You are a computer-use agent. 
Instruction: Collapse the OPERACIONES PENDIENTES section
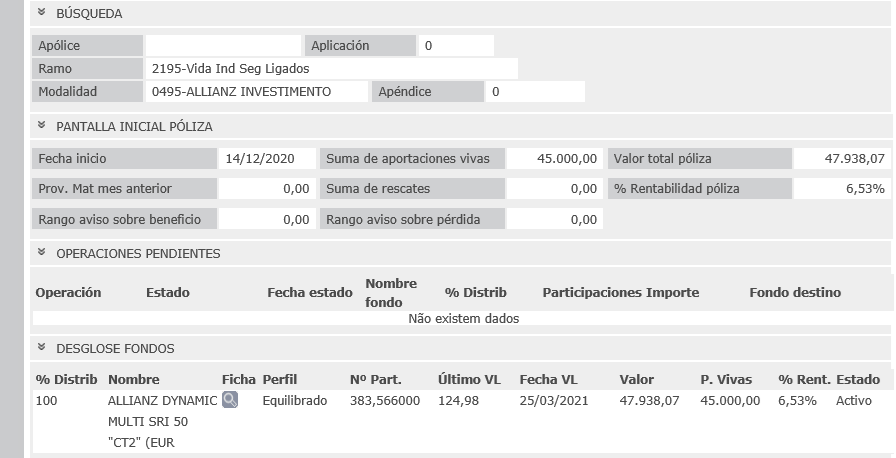(42, 253)
